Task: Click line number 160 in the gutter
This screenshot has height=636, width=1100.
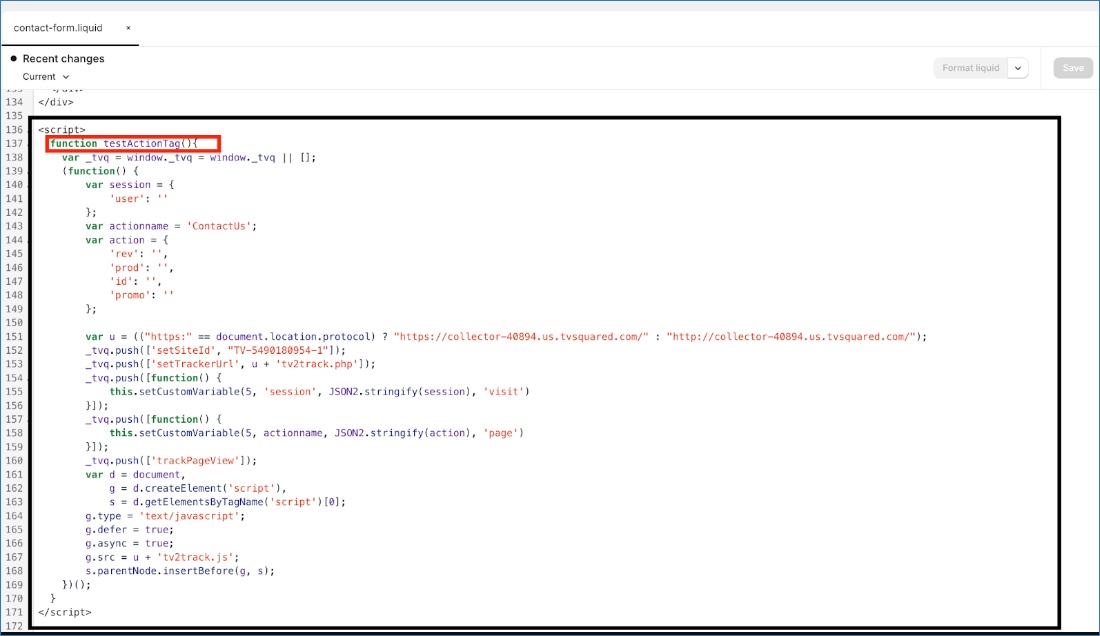Action: coord(14,461)
